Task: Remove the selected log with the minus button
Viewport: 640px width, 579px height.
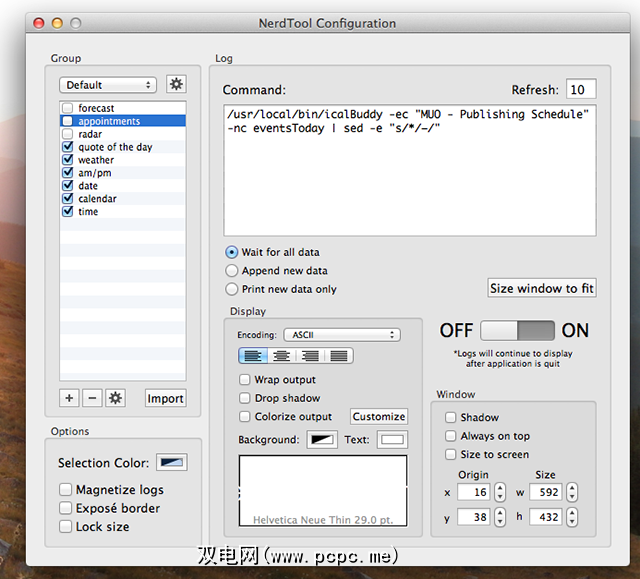Action: click(92, 398)
